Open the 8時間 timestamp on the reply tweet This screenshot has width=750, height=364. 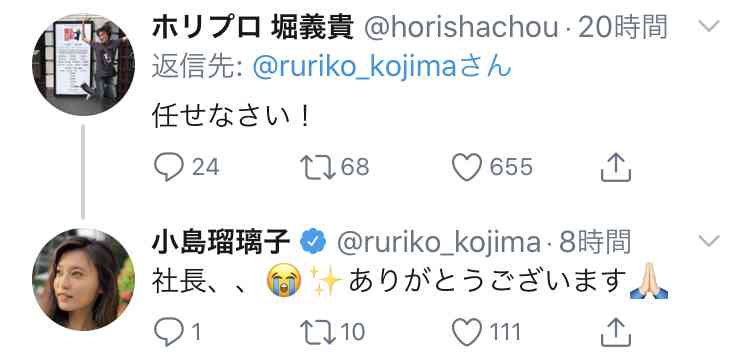(595, 242)
